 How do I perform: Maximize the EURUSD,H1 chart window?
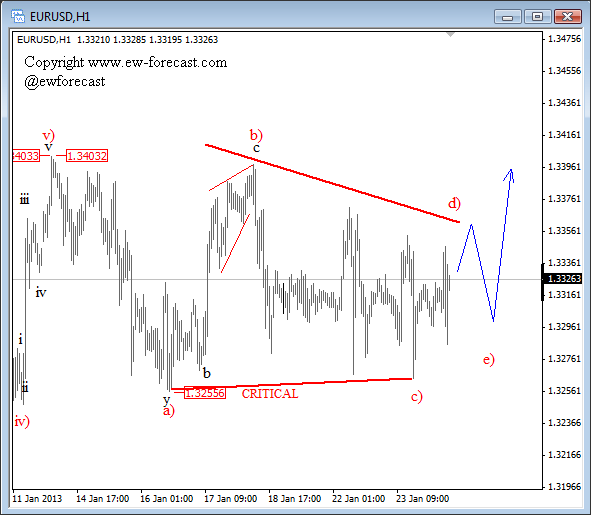pyautogui.click(x=537, y=17)
